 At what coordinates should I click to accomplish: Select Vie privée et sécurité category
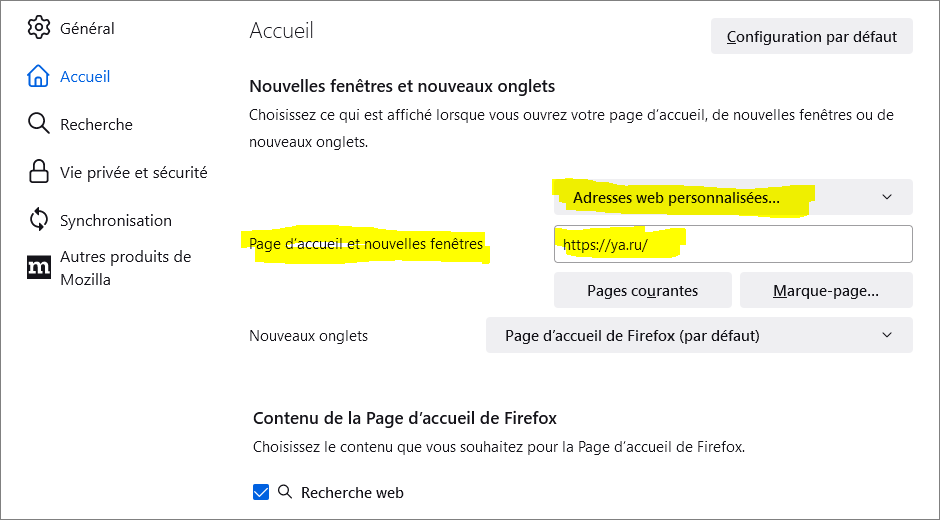(x=133, y=172)
